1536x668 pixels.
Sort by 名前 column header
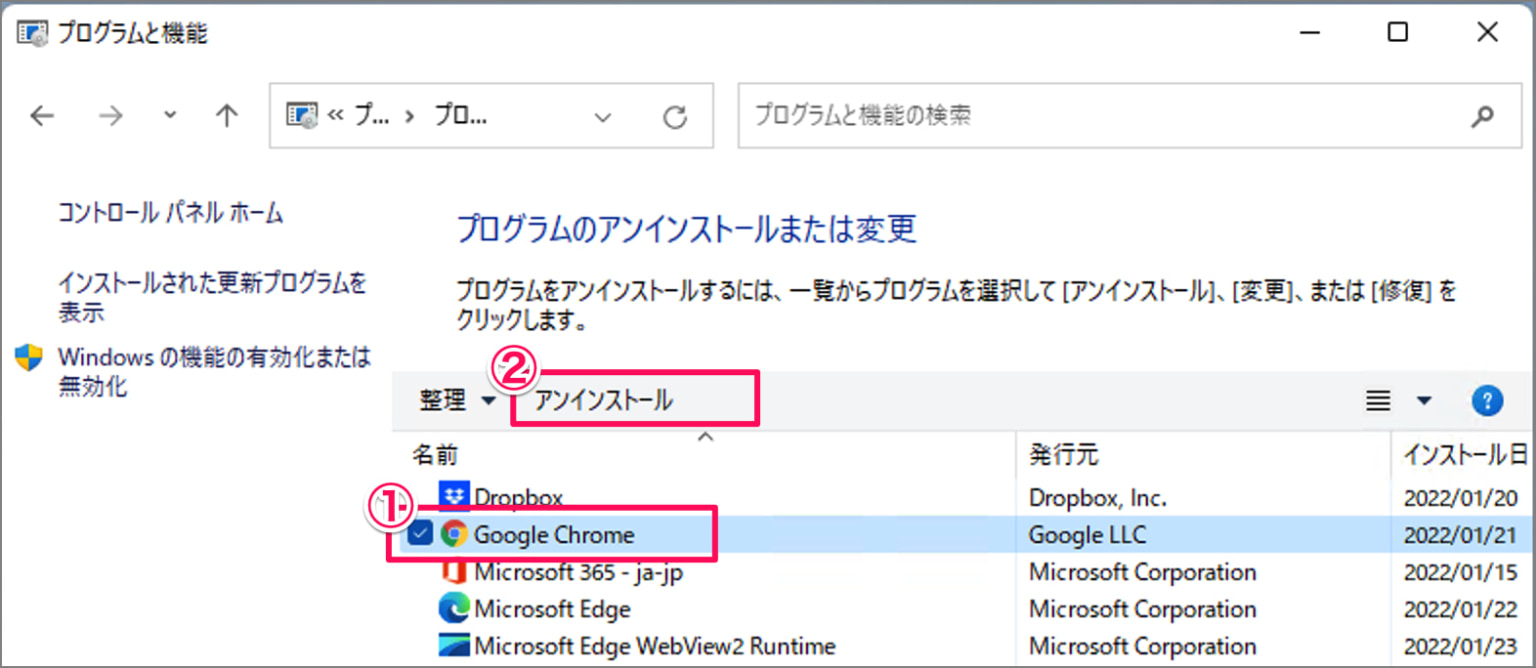click(436, 455)
